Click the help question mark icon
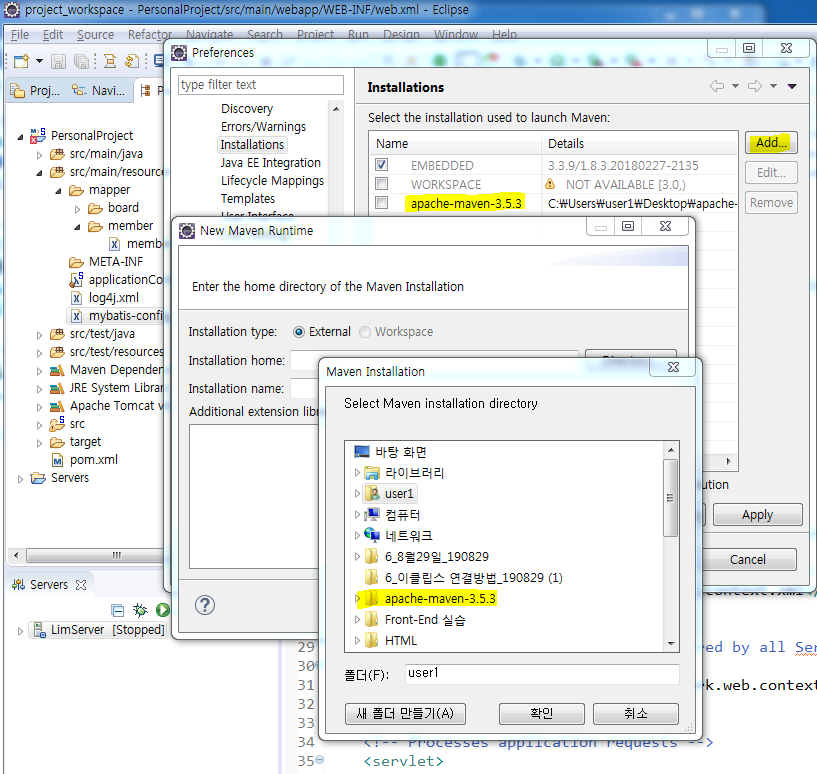Screen dimensions: 817x774 [205, 605]
